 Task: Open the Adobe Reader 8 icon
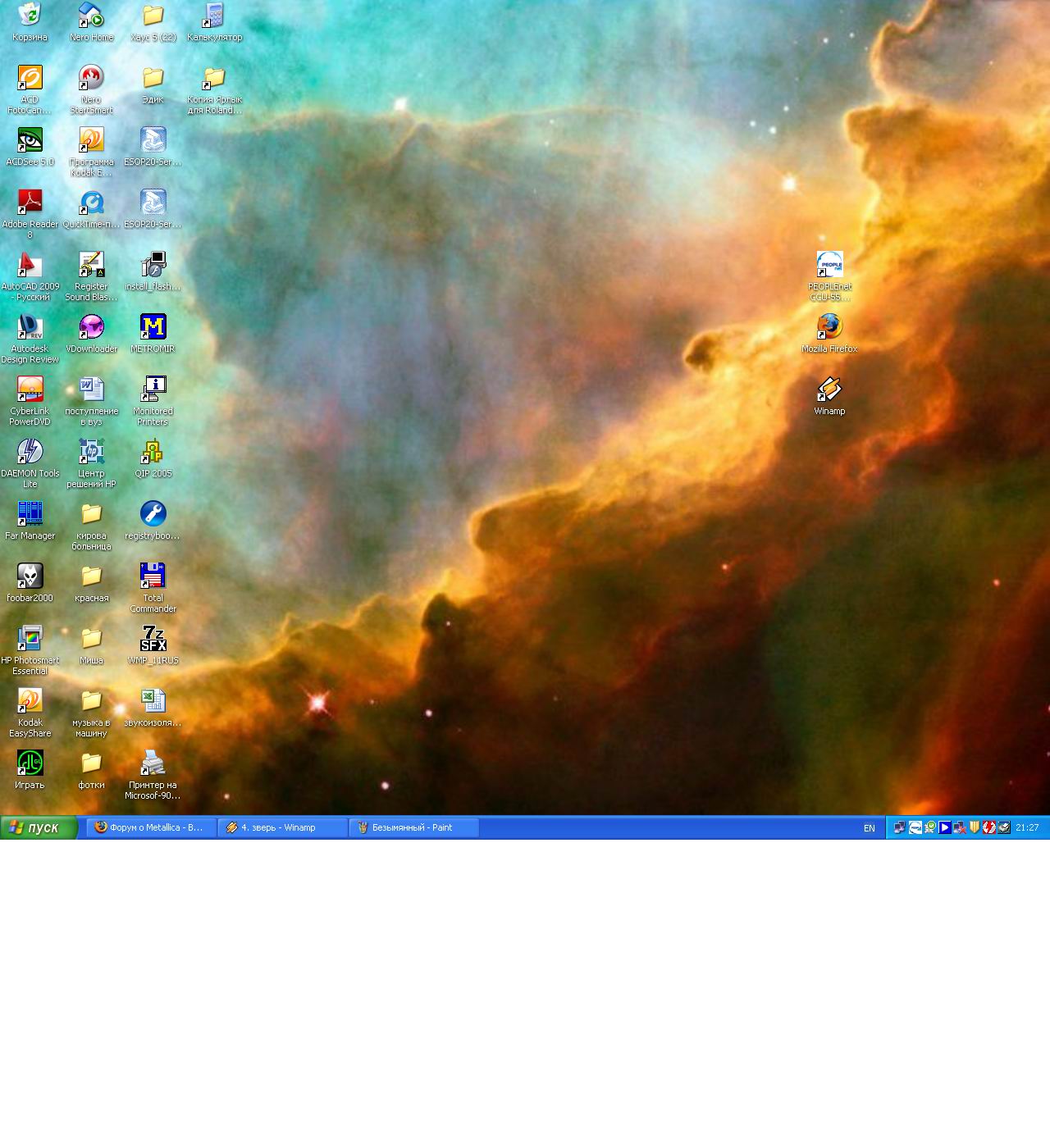(30, 203)
